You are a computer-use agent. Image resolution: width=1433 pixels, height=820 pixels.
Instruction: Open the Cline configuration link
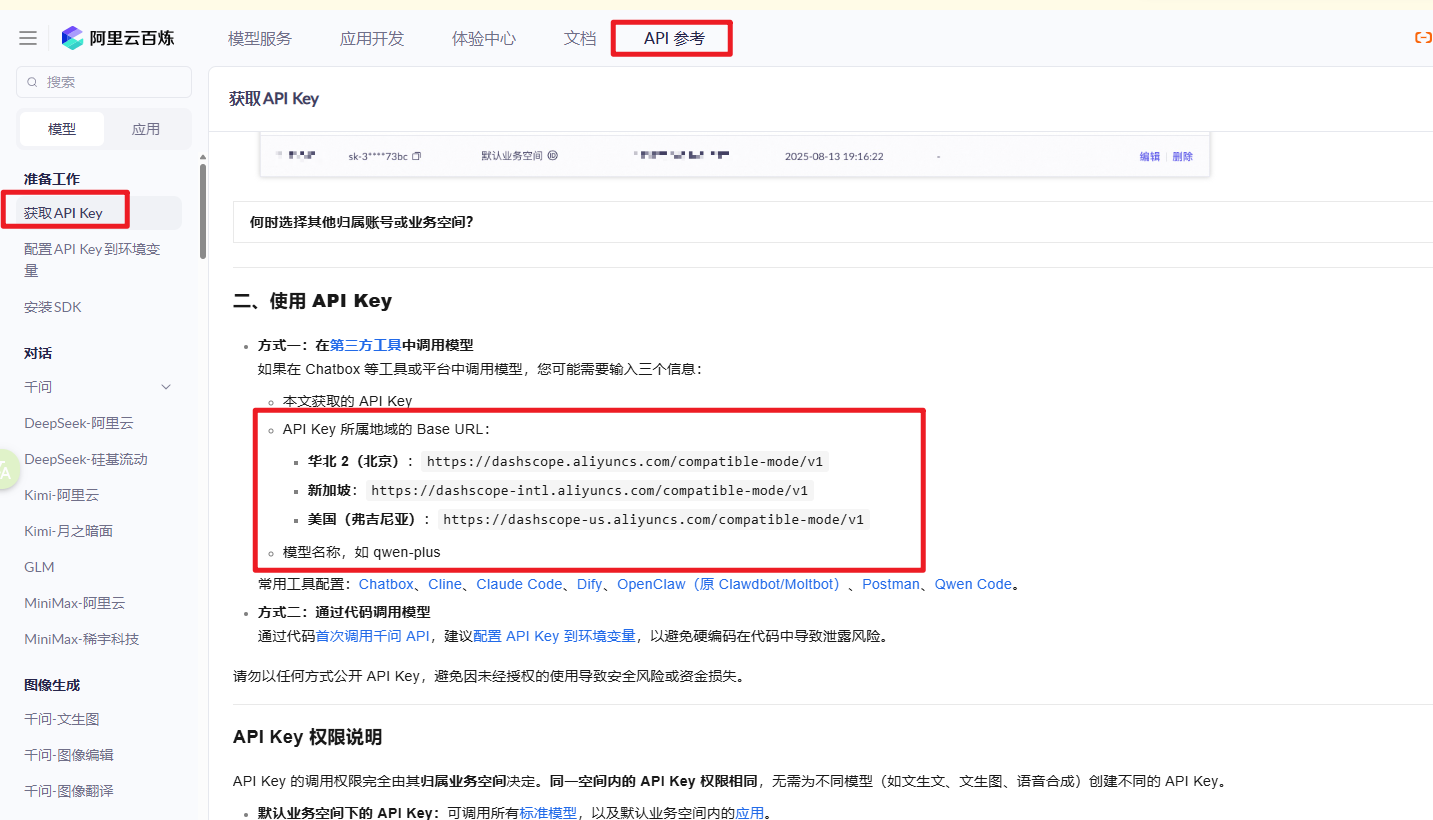445,584
